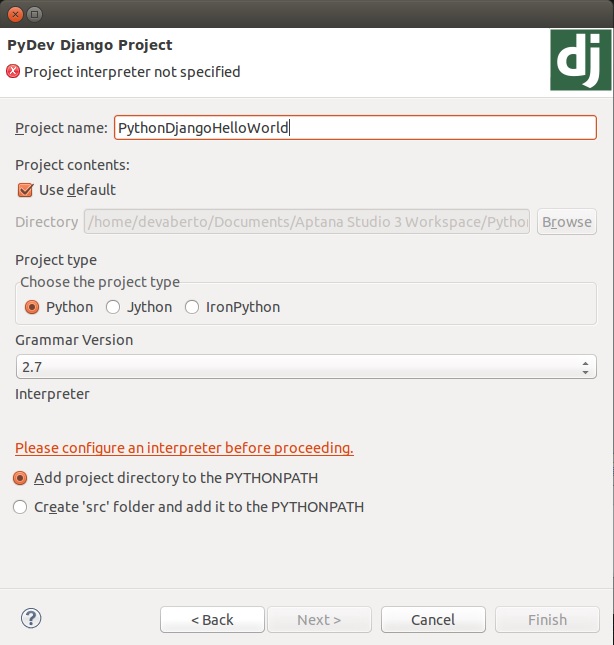Choose Jython as the project type
This screenshot has width=614, height=645.
[x=113, y=307]
